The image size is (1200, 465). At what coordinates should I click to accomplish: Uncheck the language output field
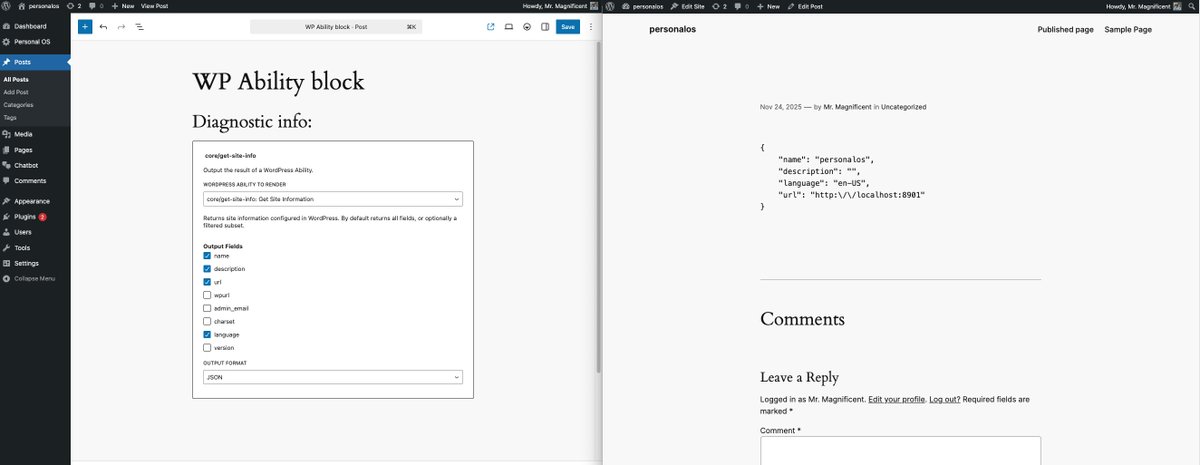[x=207, y=334]
